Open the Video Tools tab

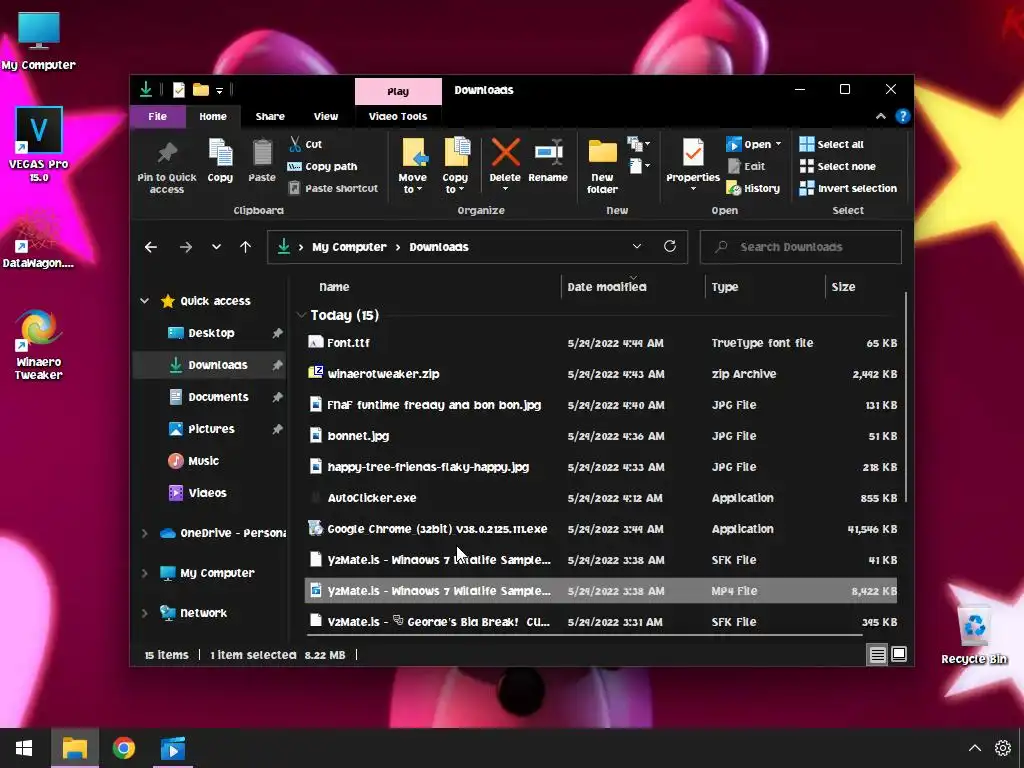[398, 116]
